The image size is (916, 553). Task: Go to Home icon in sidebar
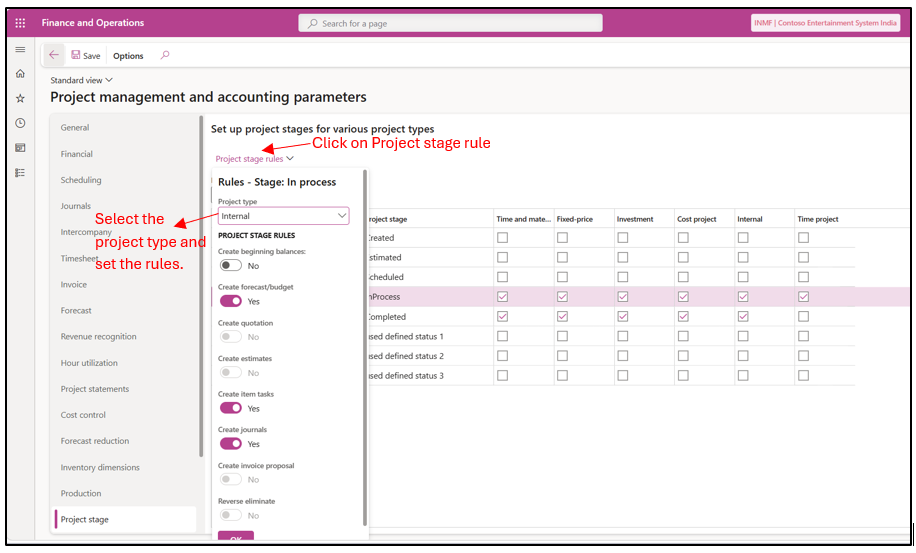click(20, 74)
